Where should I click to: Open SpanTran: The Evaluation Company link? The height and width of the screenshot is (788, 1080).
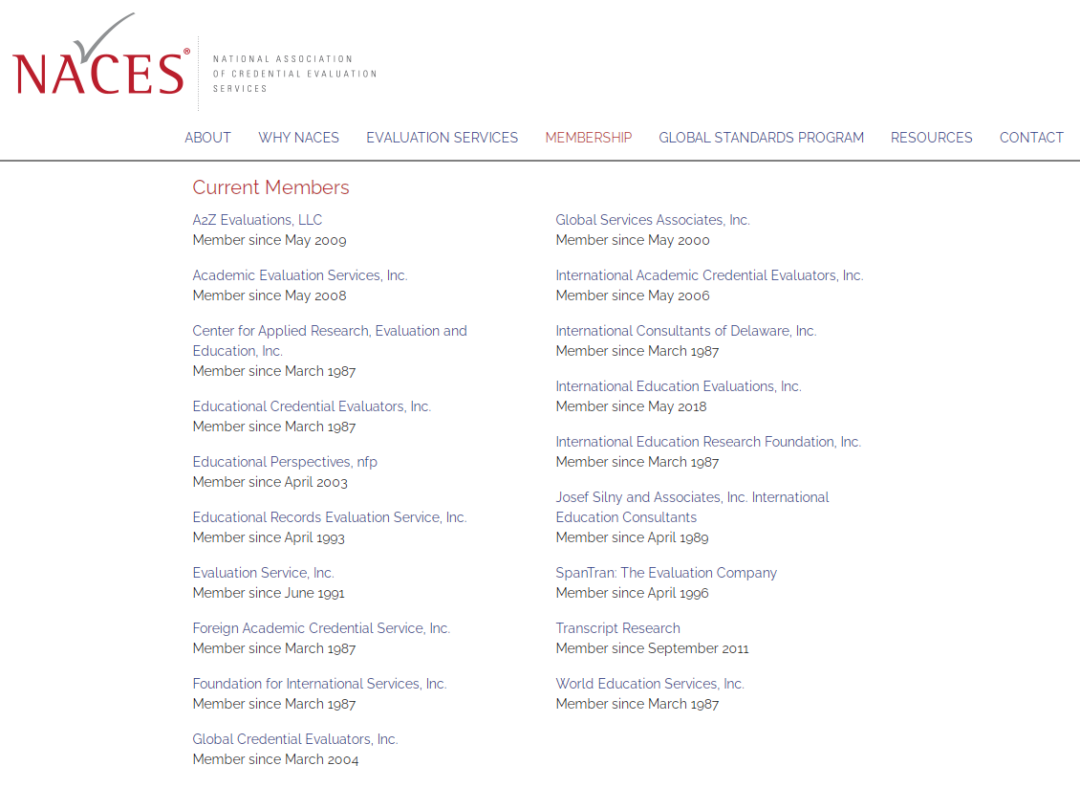click(666, 573)
